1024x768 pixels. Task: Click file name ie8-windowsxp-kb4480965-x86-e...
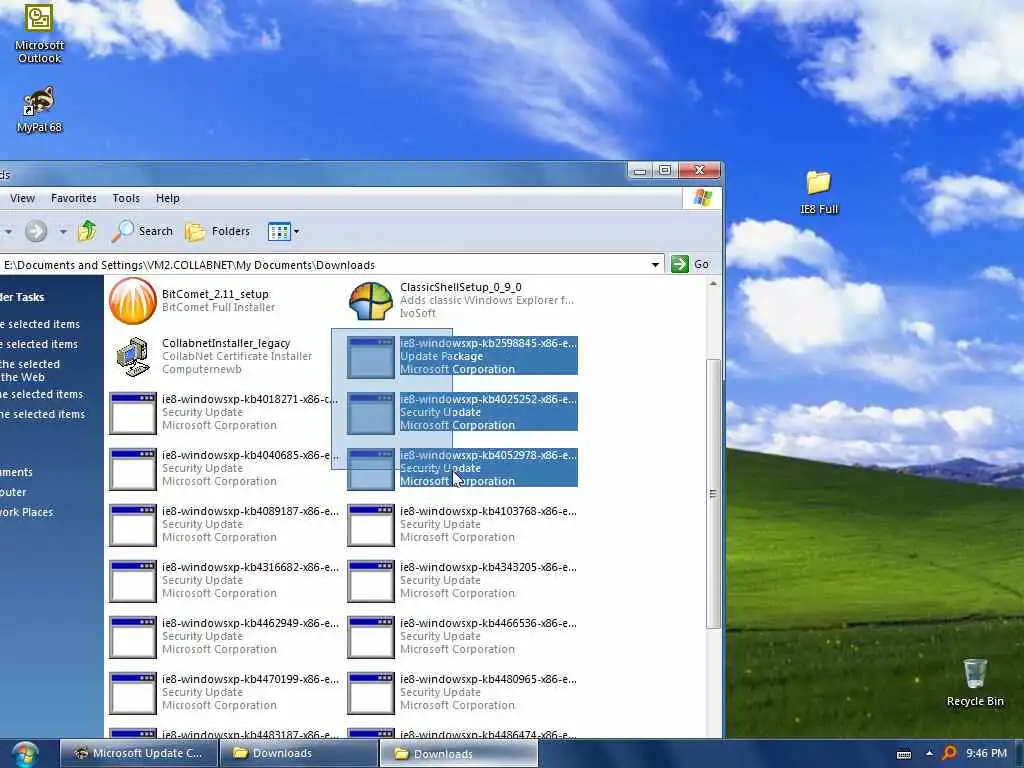pyautogui.click(x=488, y=679)
